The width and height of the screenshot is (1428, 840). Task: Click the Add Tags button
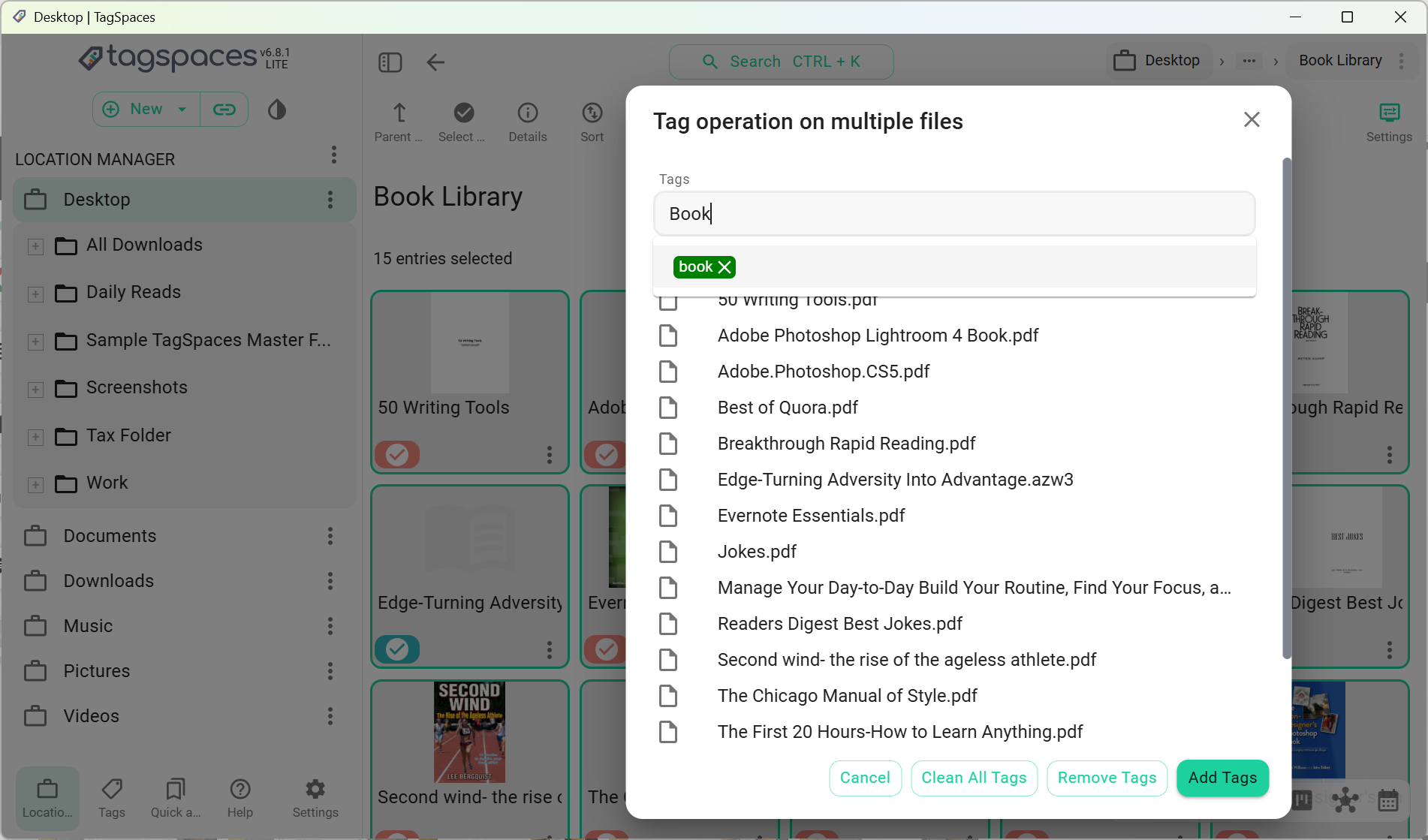1222,778
